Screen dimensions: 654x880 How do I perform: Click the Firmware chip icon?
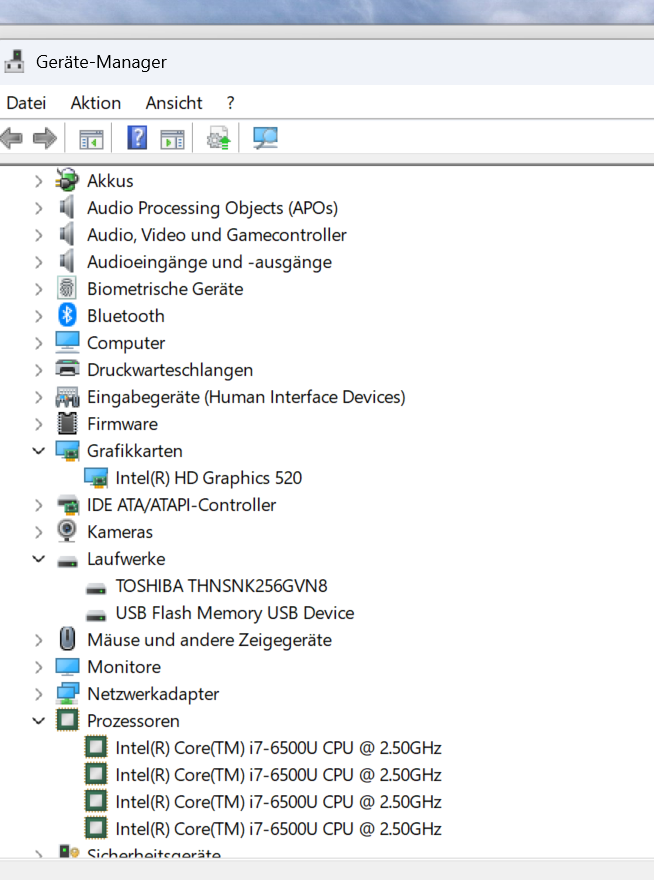pyautogui.click(x=67, y=424)
